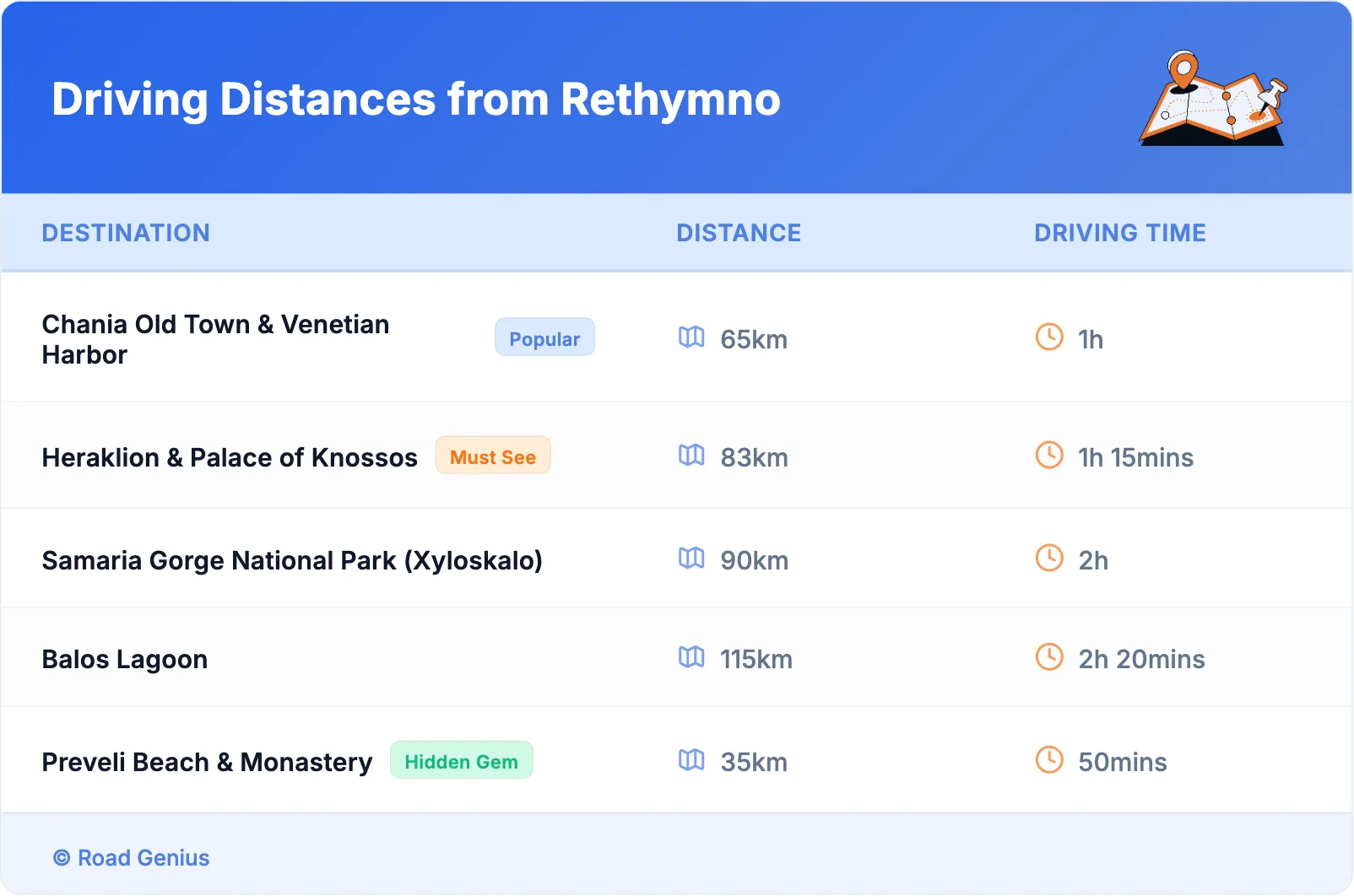Click the 50mins driving time

coord(1123,762)
